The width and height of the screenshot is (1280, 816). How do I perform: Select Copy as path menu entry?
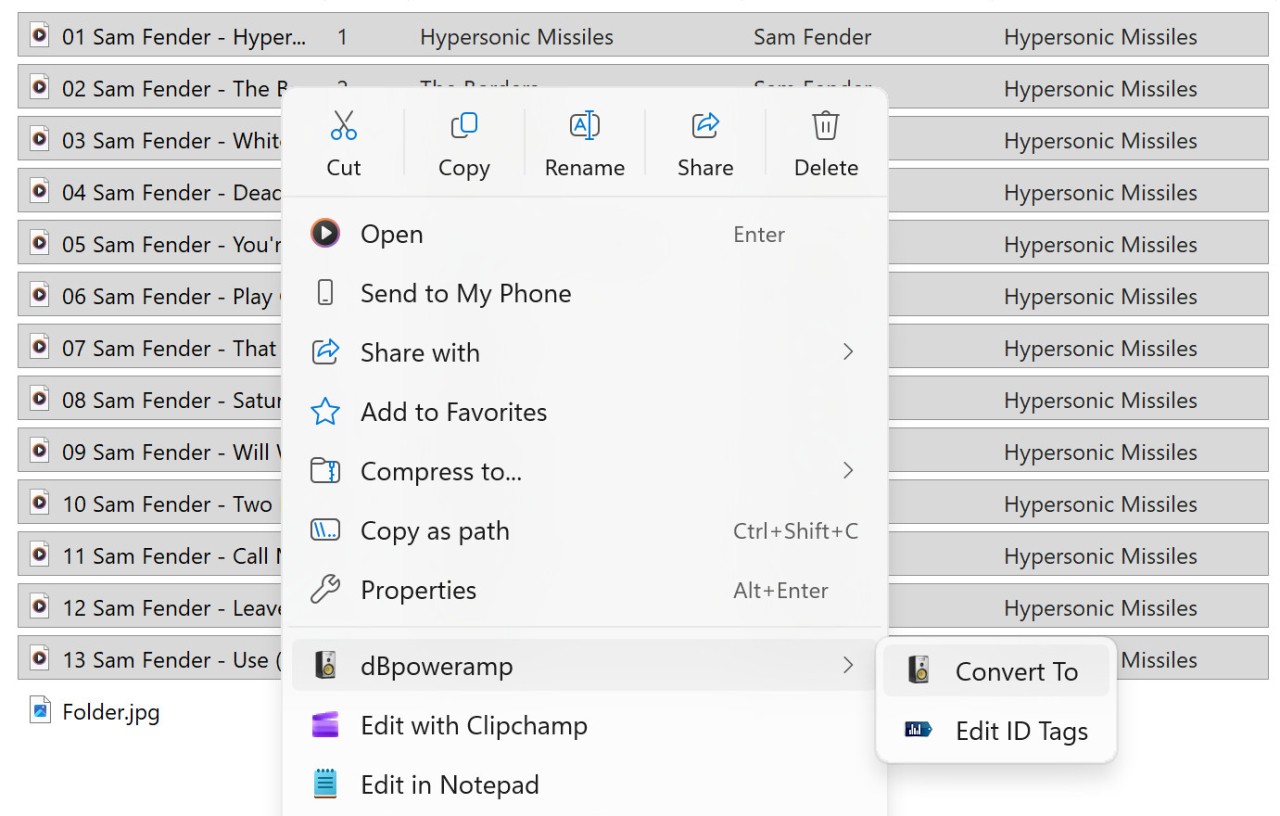435,531
